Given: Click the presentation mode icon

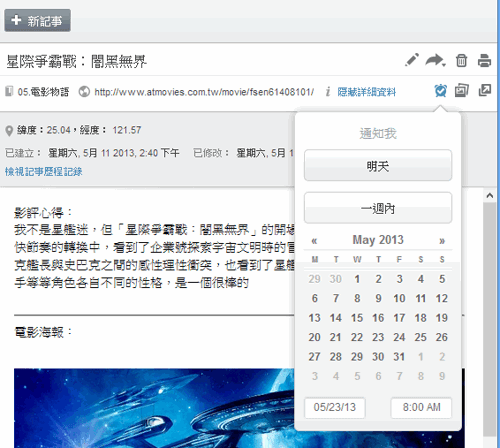Looking at the screenshot, I should coord(462,90).
